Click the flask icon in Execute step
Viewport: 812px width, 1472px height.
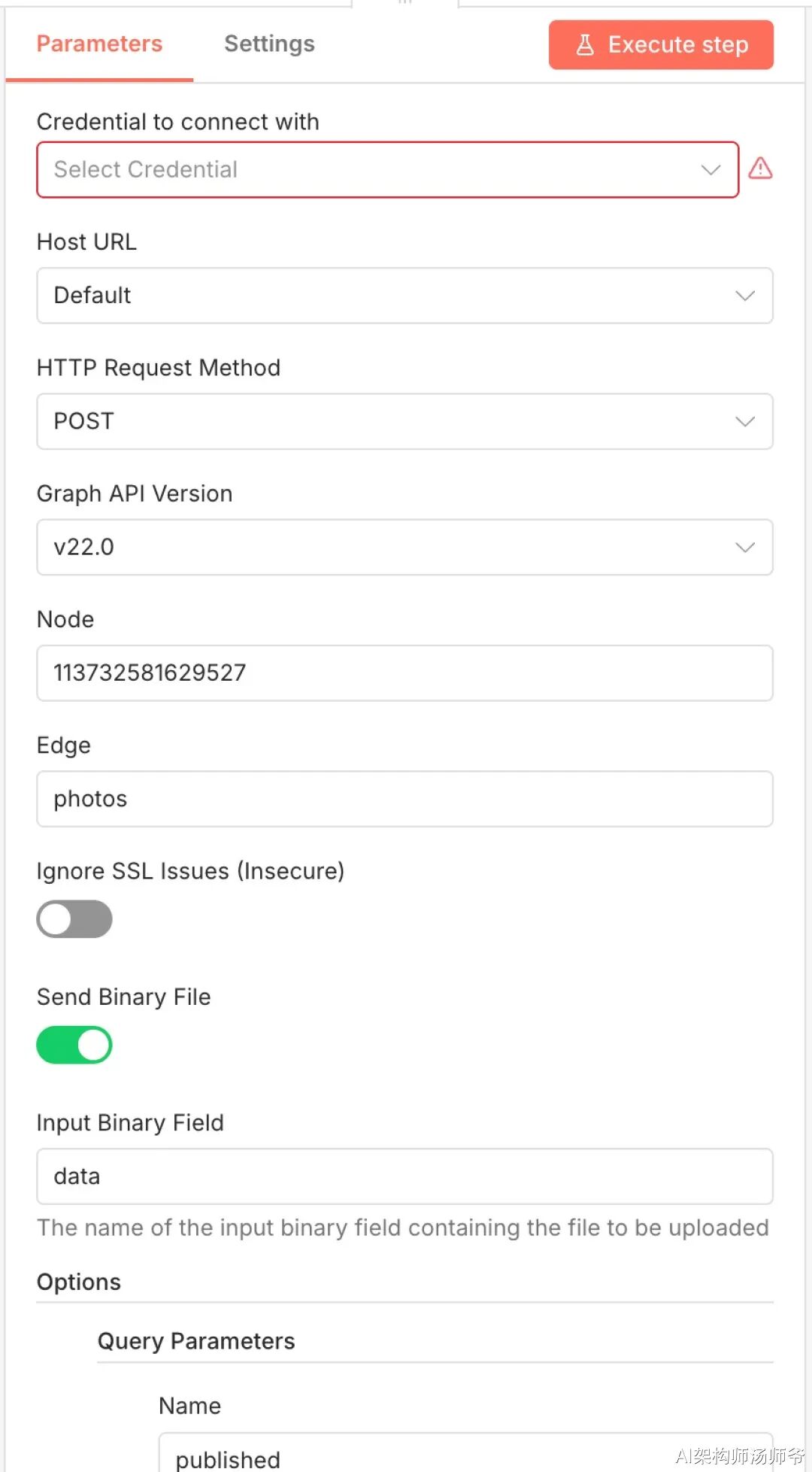[585, 45]
